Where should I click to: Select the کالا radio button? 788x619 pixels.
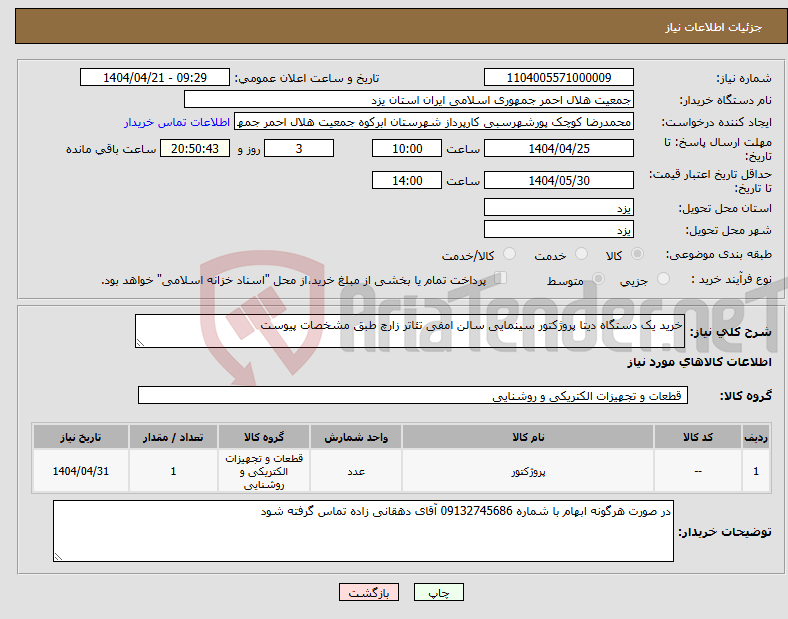pyautogui.click(x=637, y=254)
